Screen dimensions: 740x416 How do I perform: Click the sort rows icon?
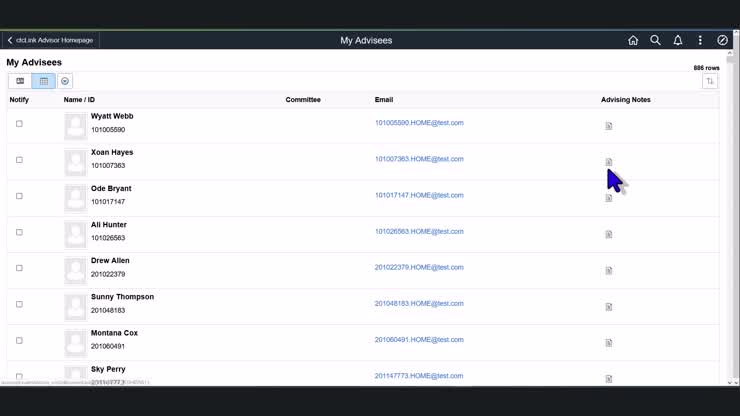point(710,81)
